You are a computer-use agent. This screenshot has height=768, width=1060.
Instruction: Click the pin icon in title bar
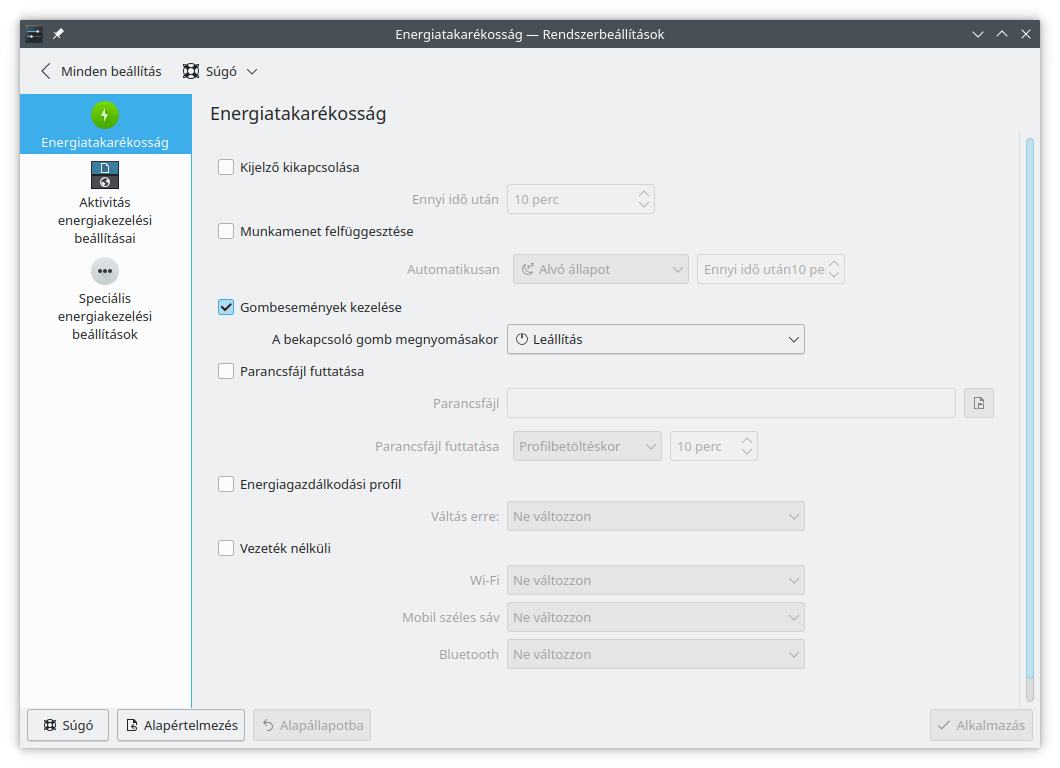[x=58, y=34]
